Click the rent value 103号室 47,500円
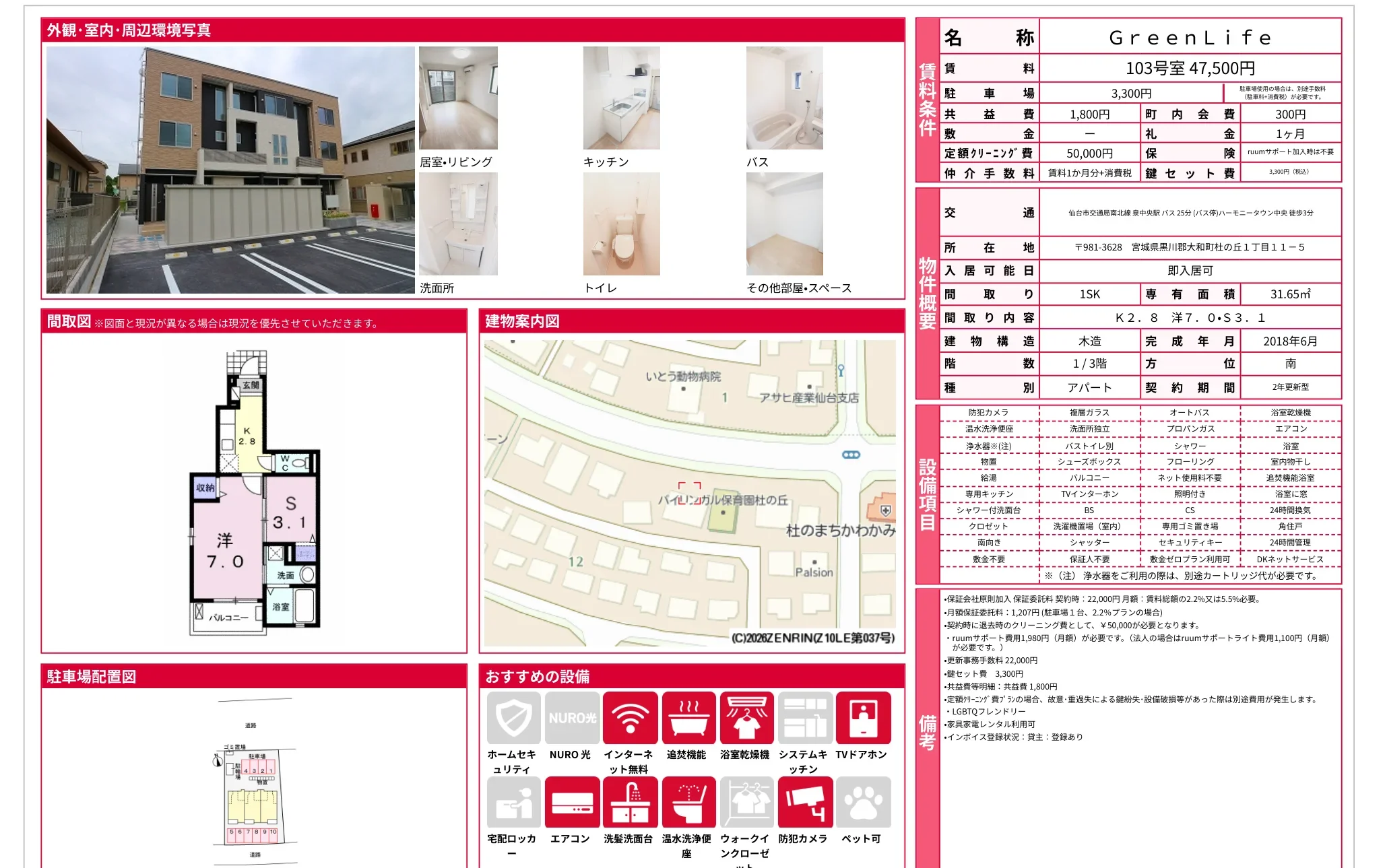The image size is (1385, 868). 1190,68
